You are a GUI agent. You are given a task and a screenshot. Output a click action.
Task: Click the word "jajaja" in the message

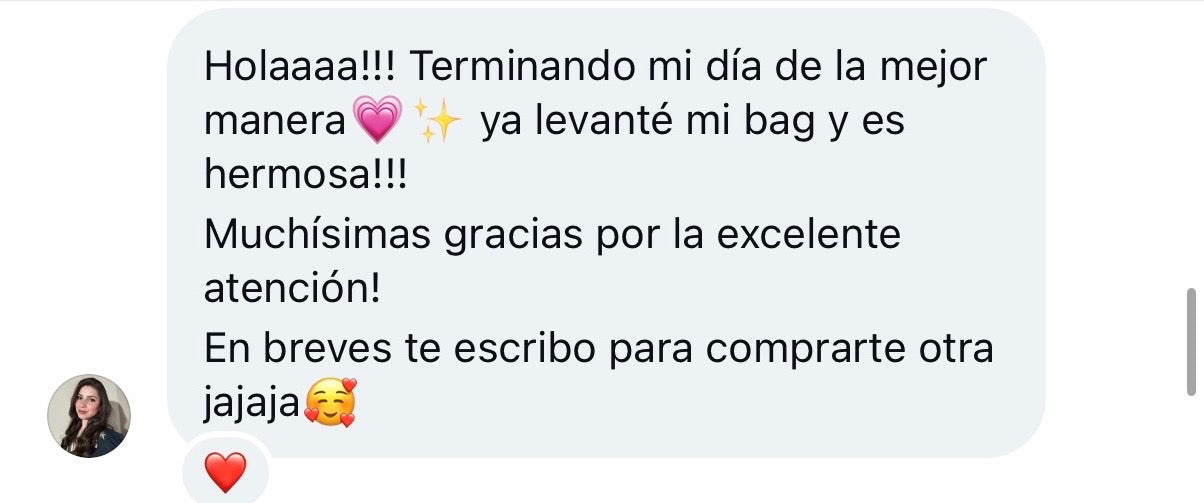point(252,405)
